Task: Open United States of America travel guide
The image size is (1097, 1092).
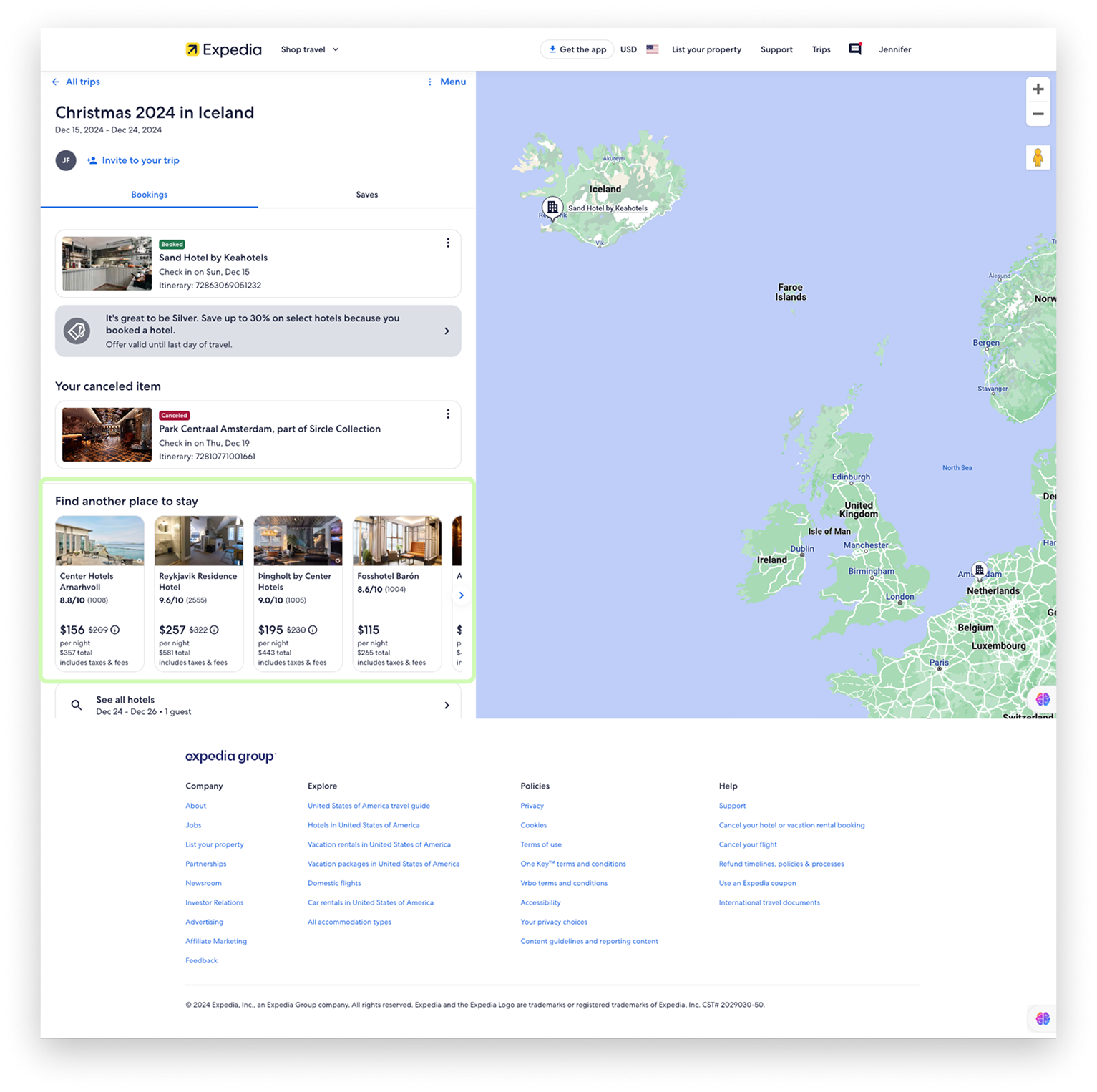Action: tap(369, 806)
